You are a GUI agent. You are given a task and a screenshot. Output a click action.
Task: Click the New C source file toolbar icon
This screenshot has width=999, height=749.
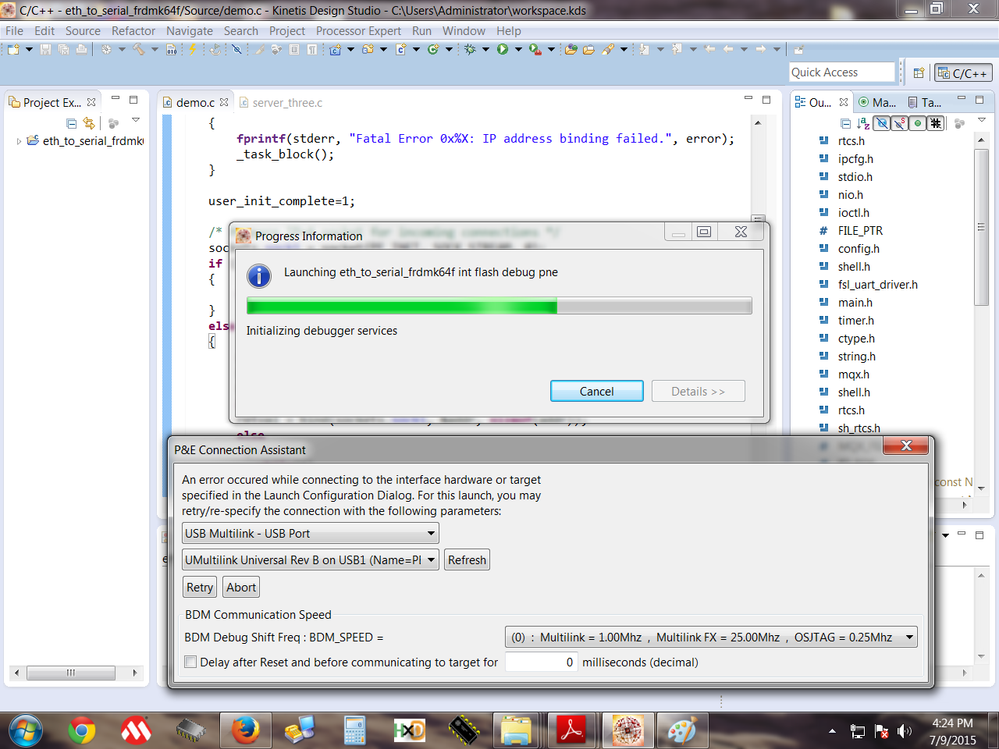click(x=401, y=49)
